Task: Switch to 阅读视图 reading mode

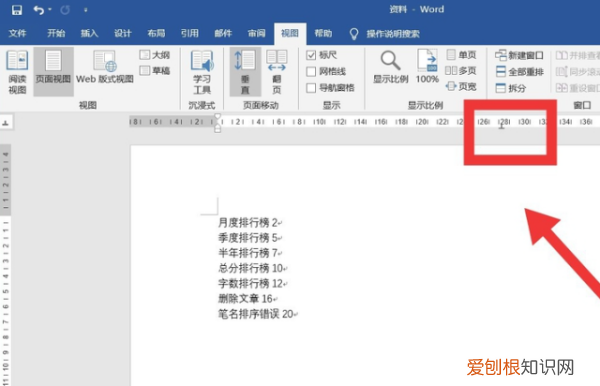Action: [x=17, y=72]
